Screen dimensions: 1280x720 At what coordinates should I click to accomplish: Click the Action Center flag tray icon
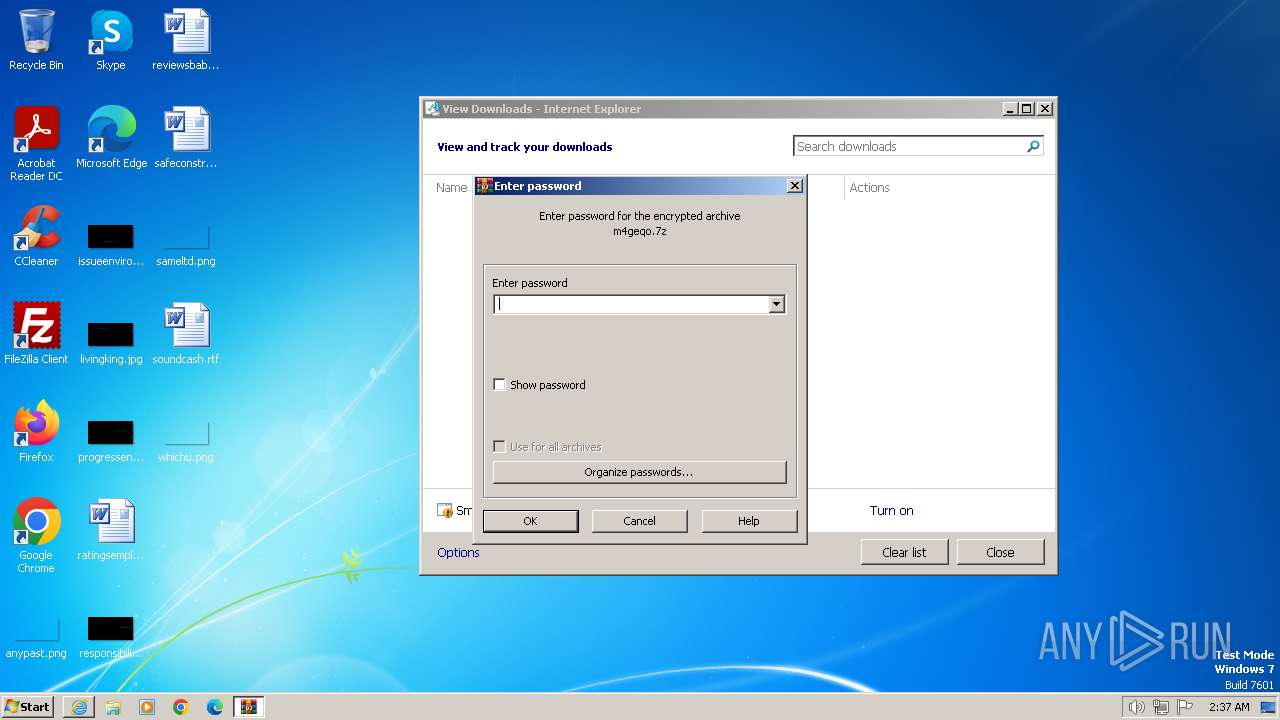point(1185,707)
